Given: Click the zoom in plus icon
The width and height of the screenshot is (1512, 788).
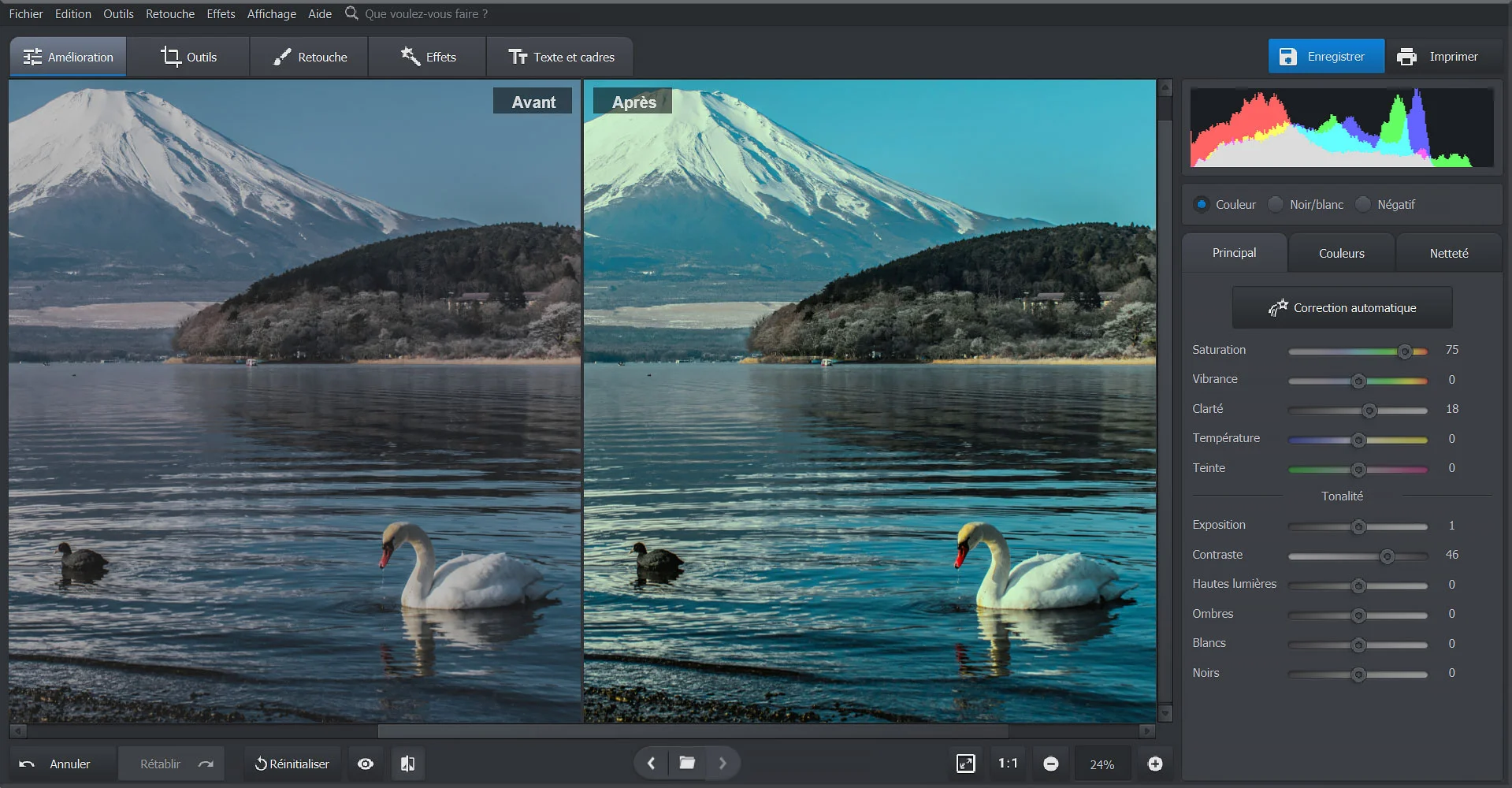Looking at the screenshot, I should click(1155, 764).
